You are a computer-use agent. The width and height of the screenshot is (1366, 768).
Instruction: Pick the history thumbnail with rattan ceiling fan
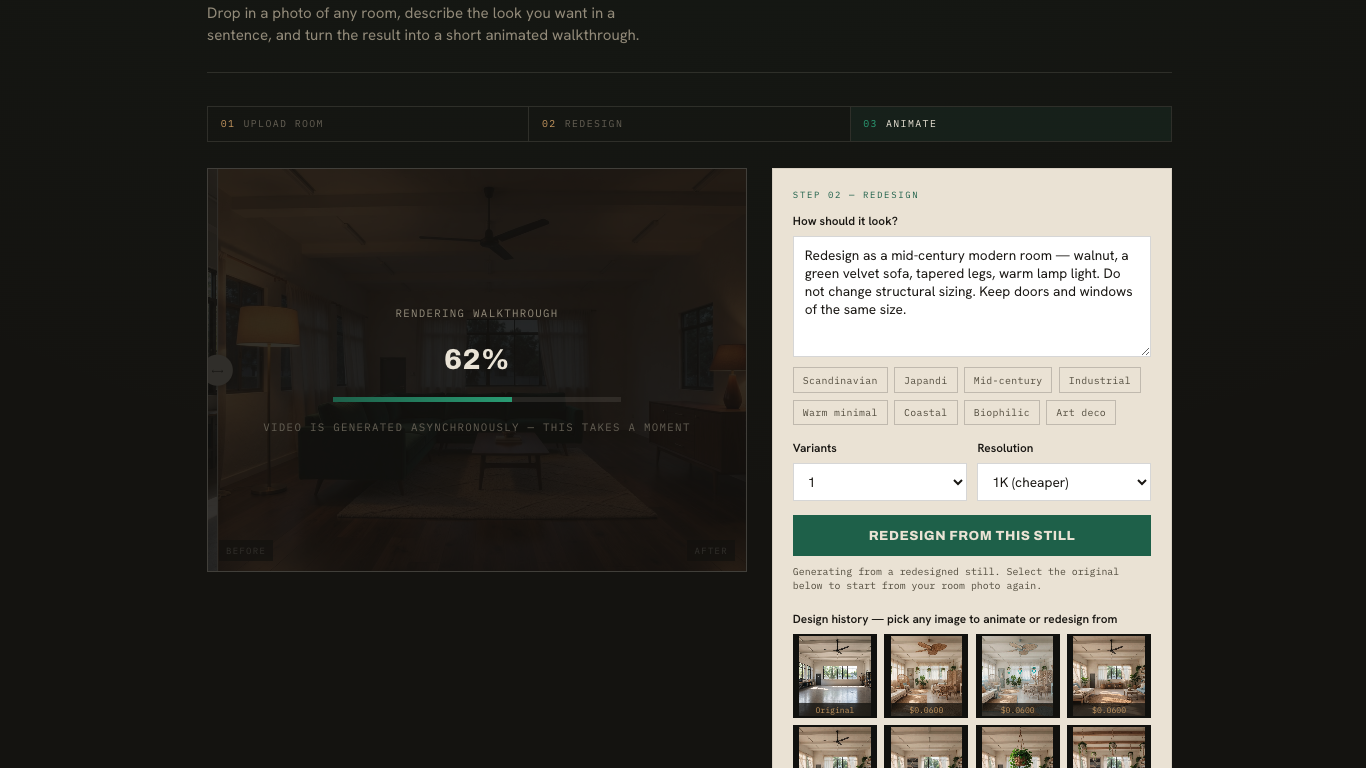click(926, 676)
